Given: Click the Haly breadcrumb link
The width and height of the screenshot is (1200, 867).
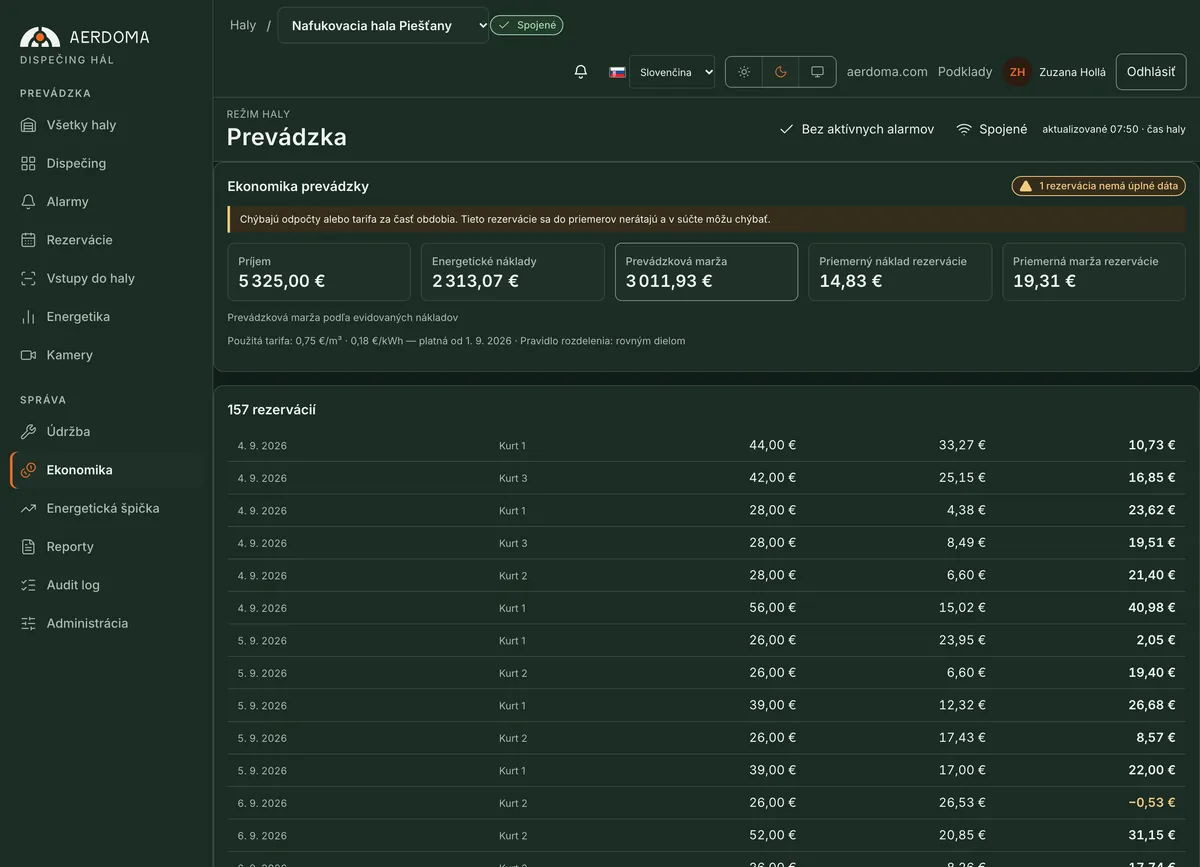Looking at the screenshot, I should tap(243, 25).
